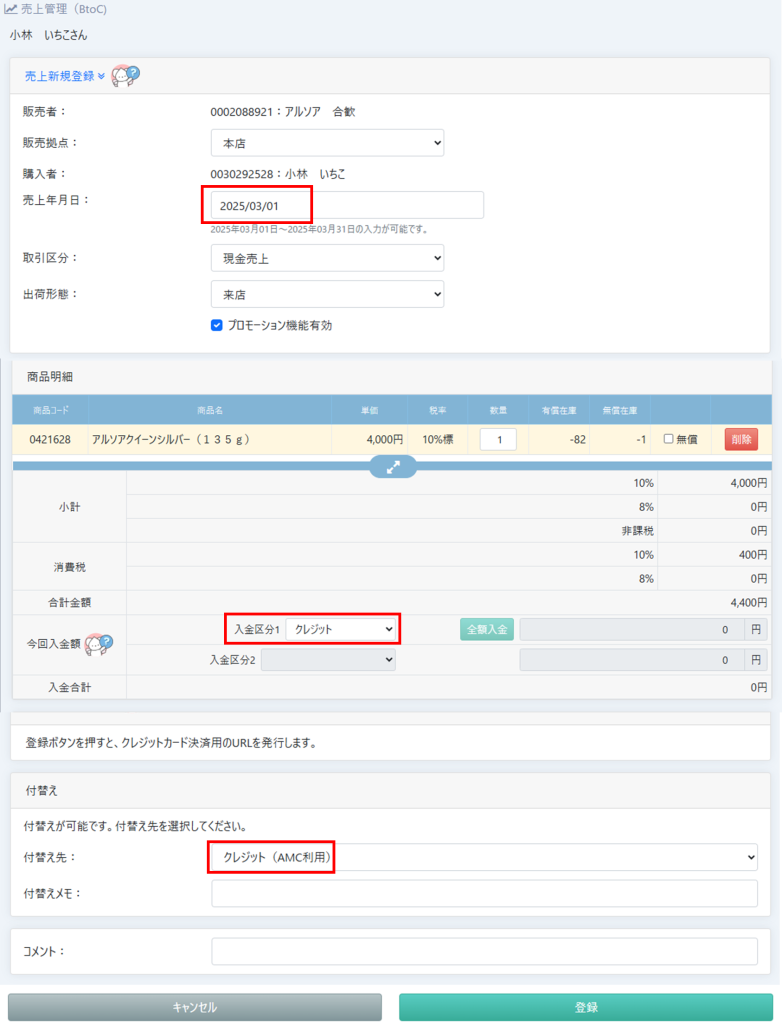
Task: Open help mascot icon beside 今回入金額
Action: (x=97, y=643)
